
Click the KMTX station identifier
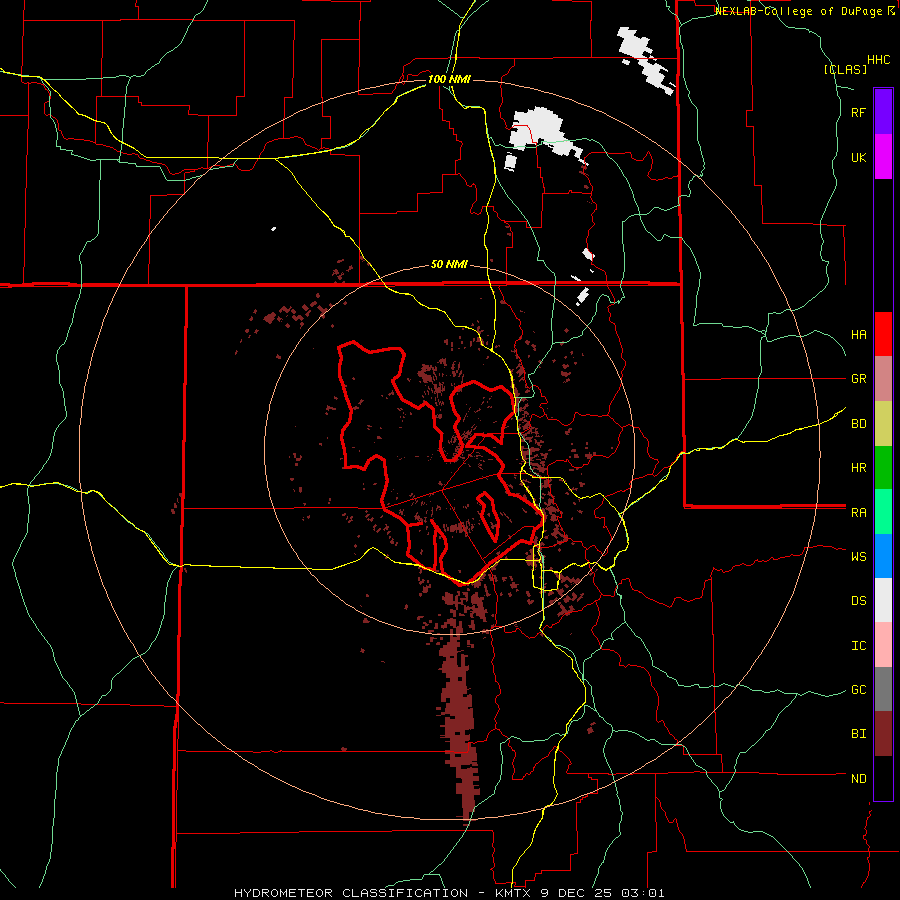pyautogui.click(x=514, y=893)
